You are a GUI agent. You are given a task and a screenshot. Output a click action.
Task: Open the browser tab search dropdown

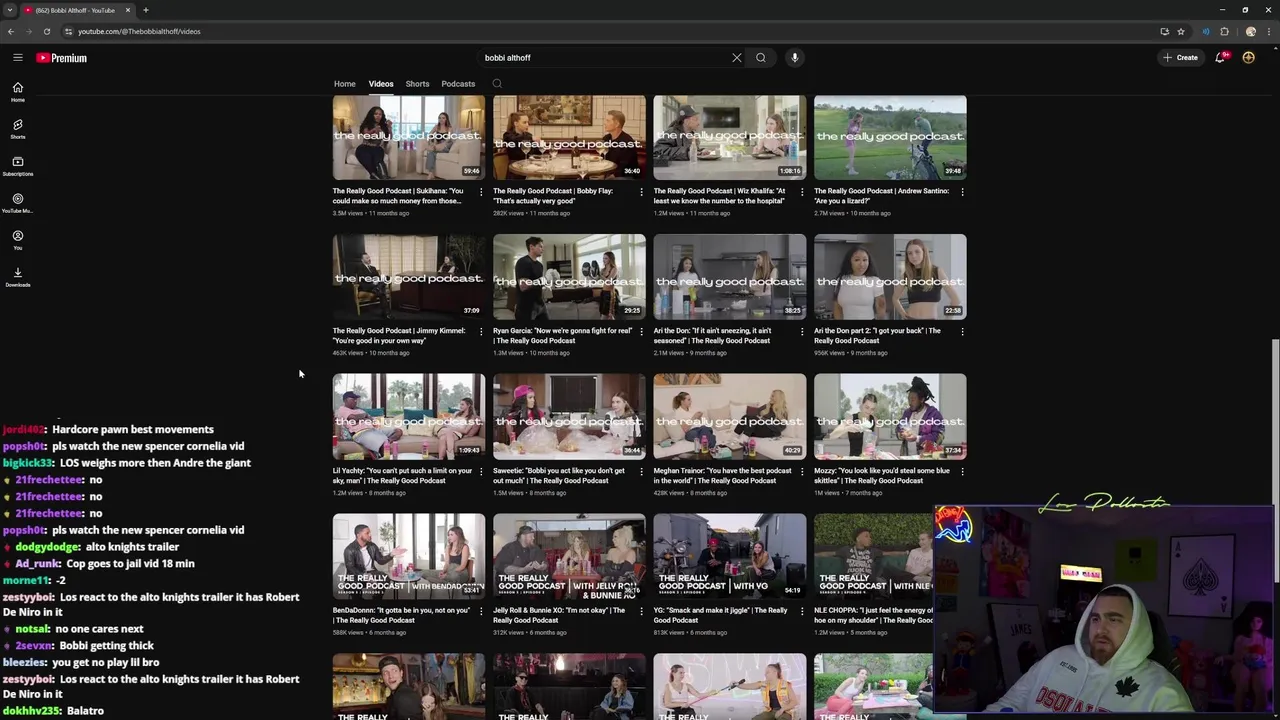click(10, 10)
